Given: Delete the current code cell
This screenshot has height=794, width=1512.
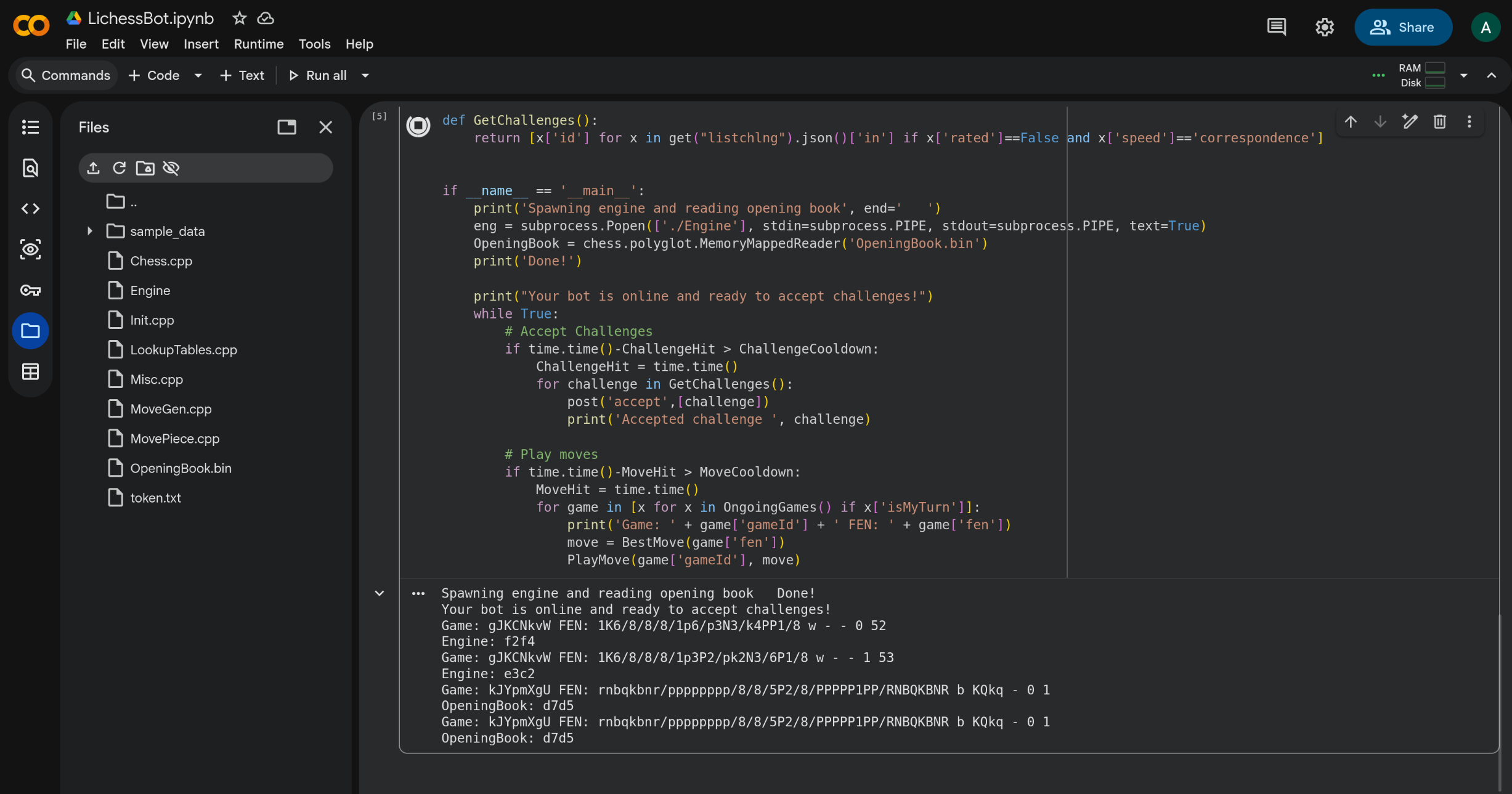Looking at the screenshot, I should (x=1439, y=121).
